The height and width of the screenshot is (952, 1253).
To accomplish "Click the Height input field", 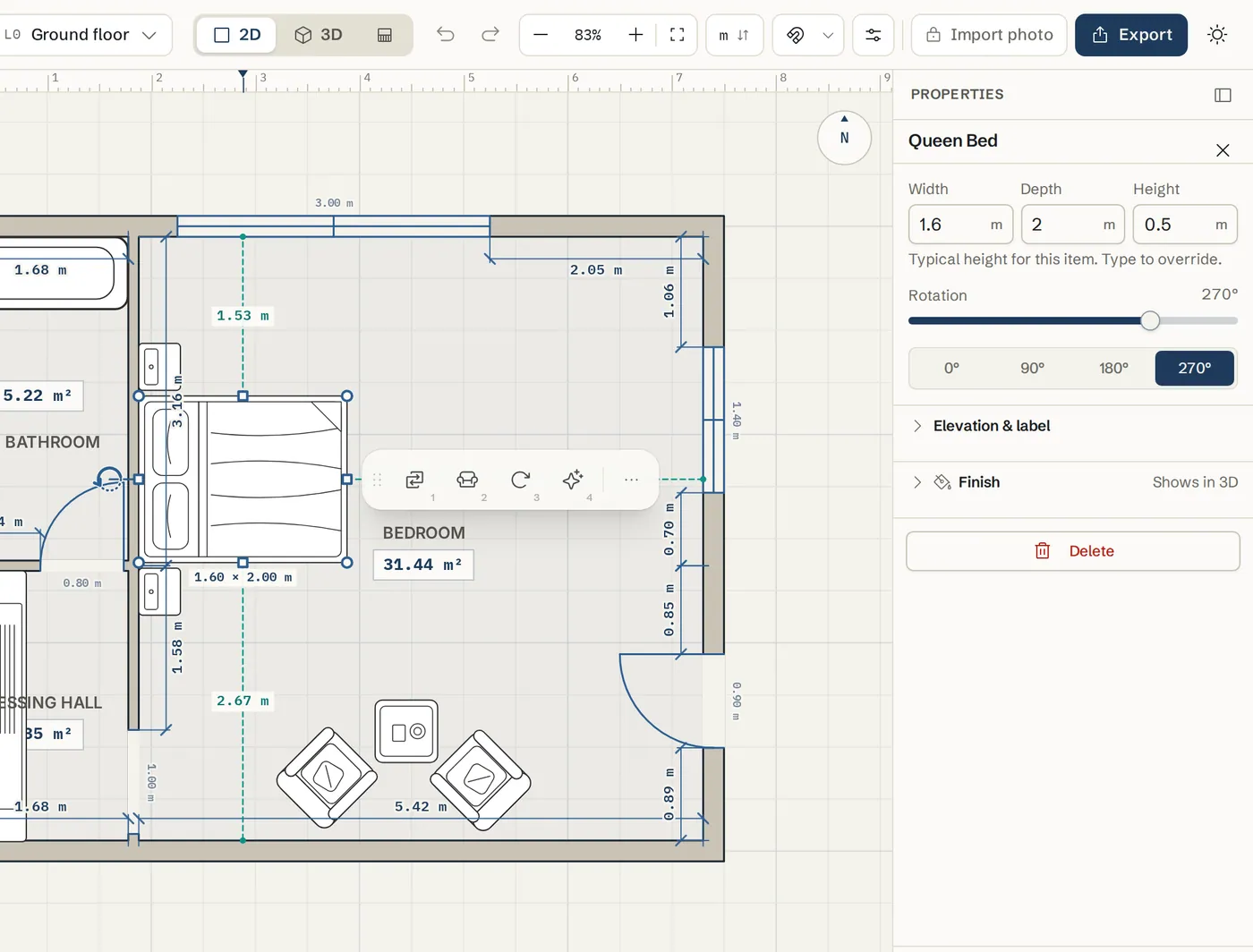I will tap(1185, 225).
